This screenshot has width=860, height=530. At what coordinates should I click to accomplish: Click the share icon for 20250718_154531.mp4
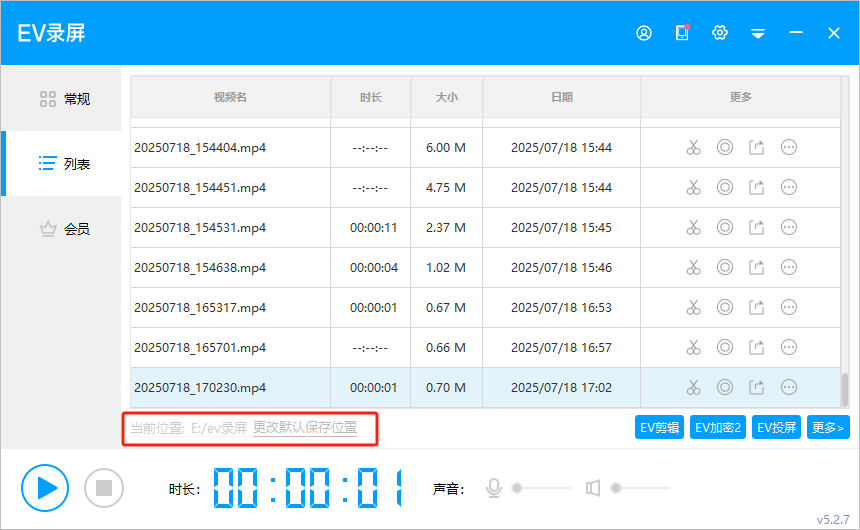pyautogui.click(x=757, y=228)
